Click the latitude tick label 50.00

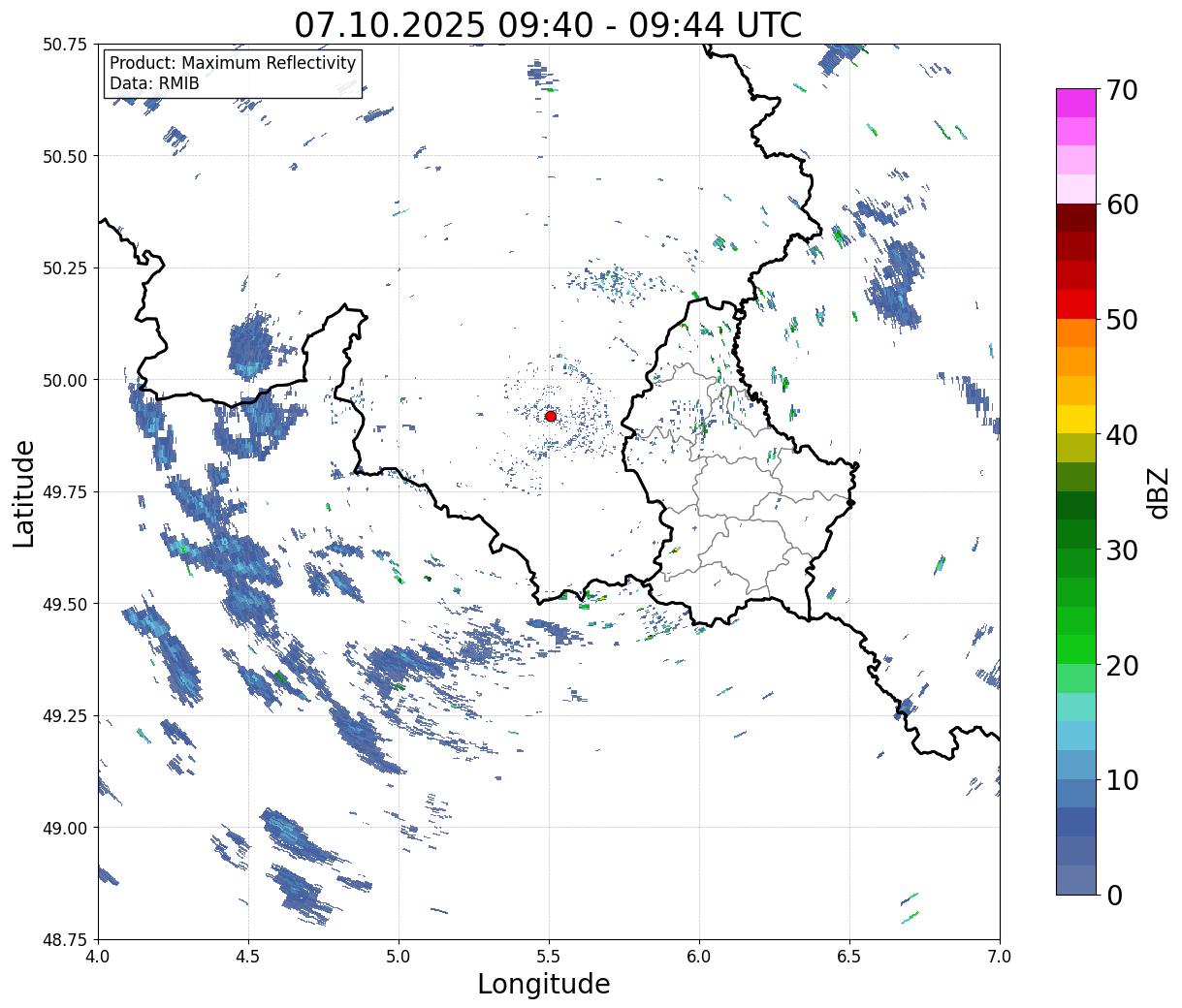click(x=65, y=380)
